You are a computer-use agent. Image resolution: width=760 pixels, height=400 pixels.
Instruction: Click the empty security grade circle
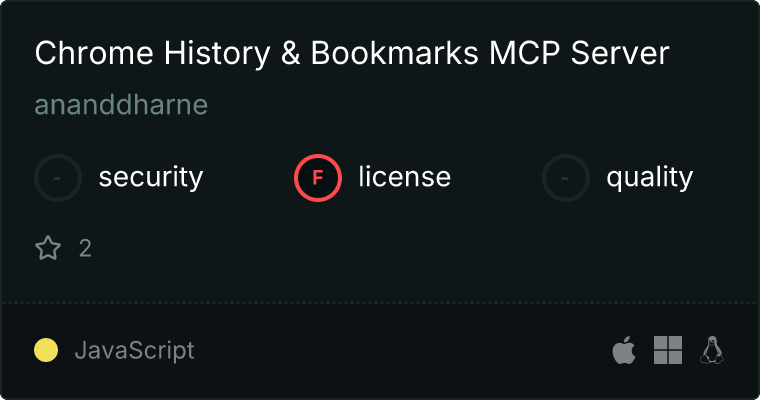[58, 178]
